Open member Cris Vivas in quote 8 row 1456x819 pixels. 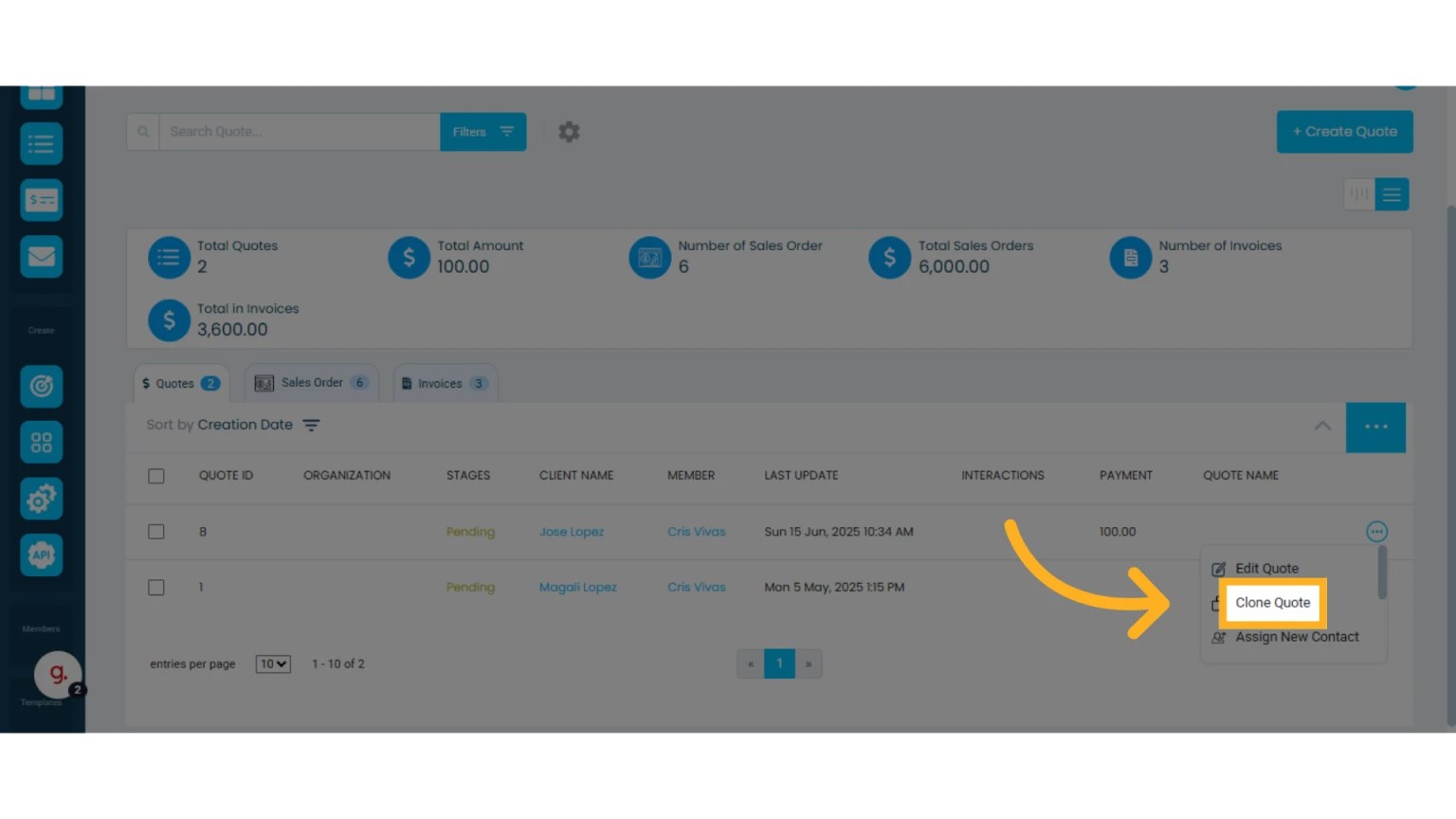pyautogui.click(x=697, y=532)
